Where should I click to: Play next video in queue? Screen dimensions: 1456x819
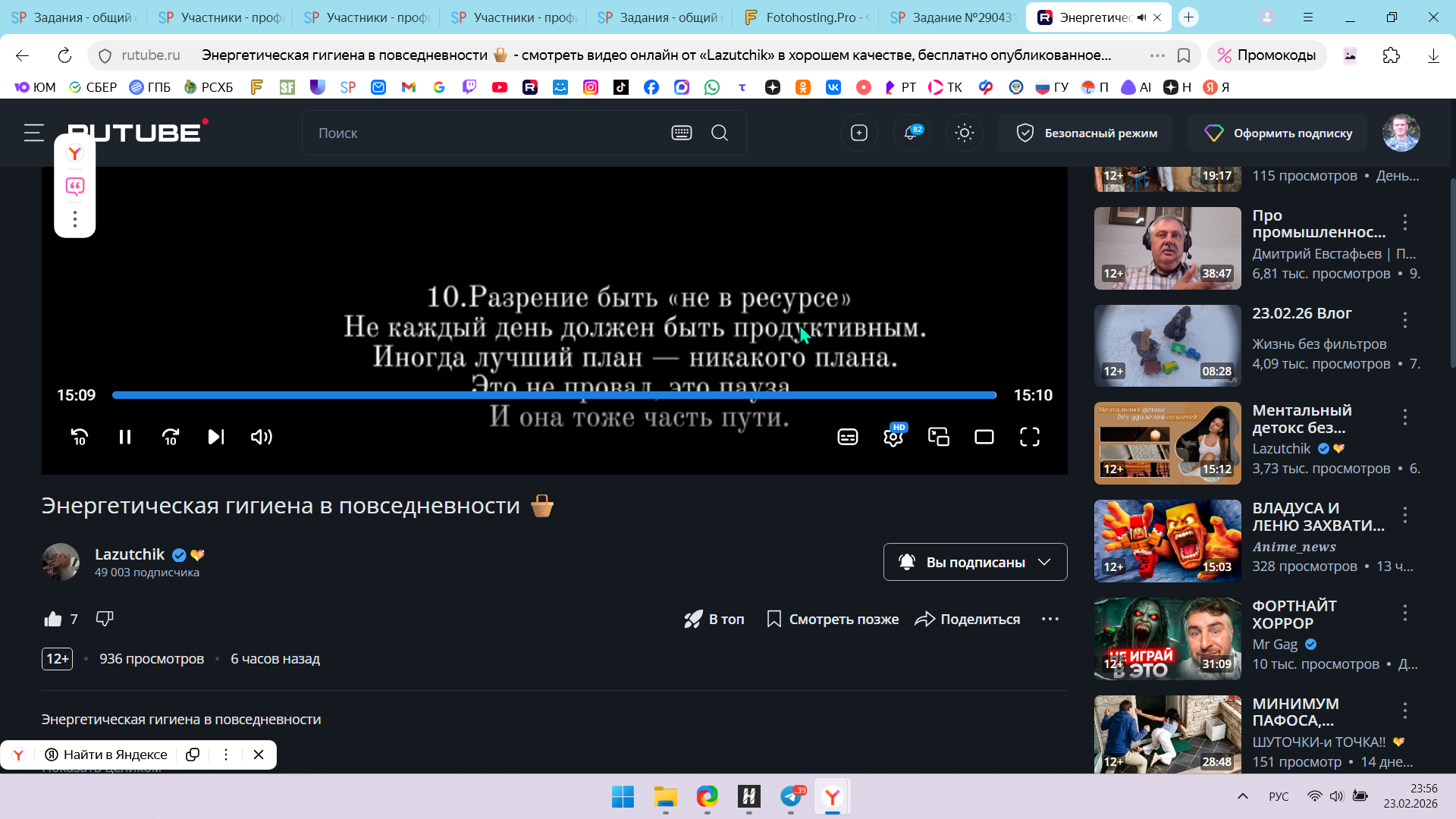(x=216, y=437)
